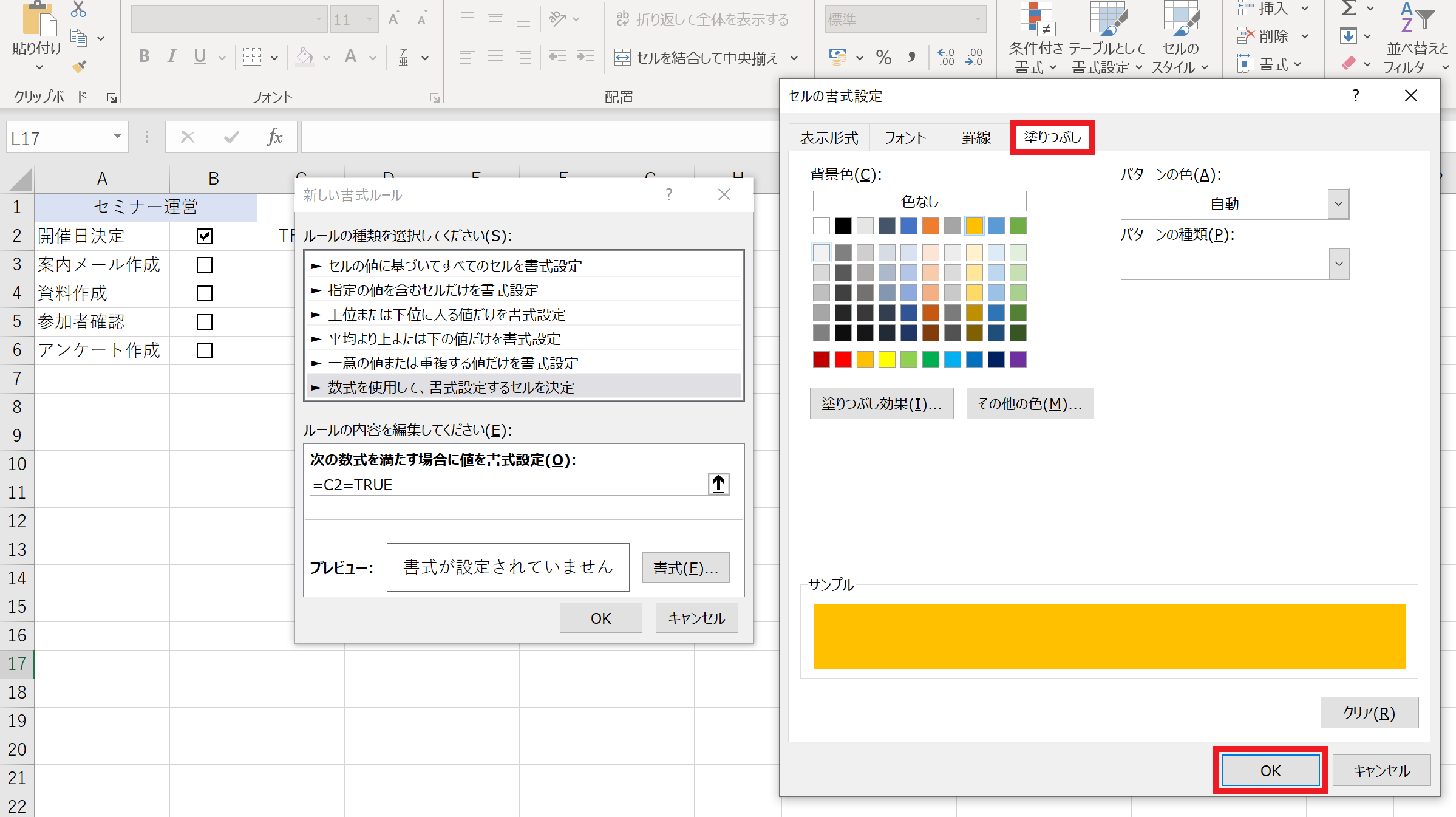This screenshot has width=1456, height=817.
Task: Select rule type 指定の値を含むセルだけを書式設定
Action: (x=523, y=290)
